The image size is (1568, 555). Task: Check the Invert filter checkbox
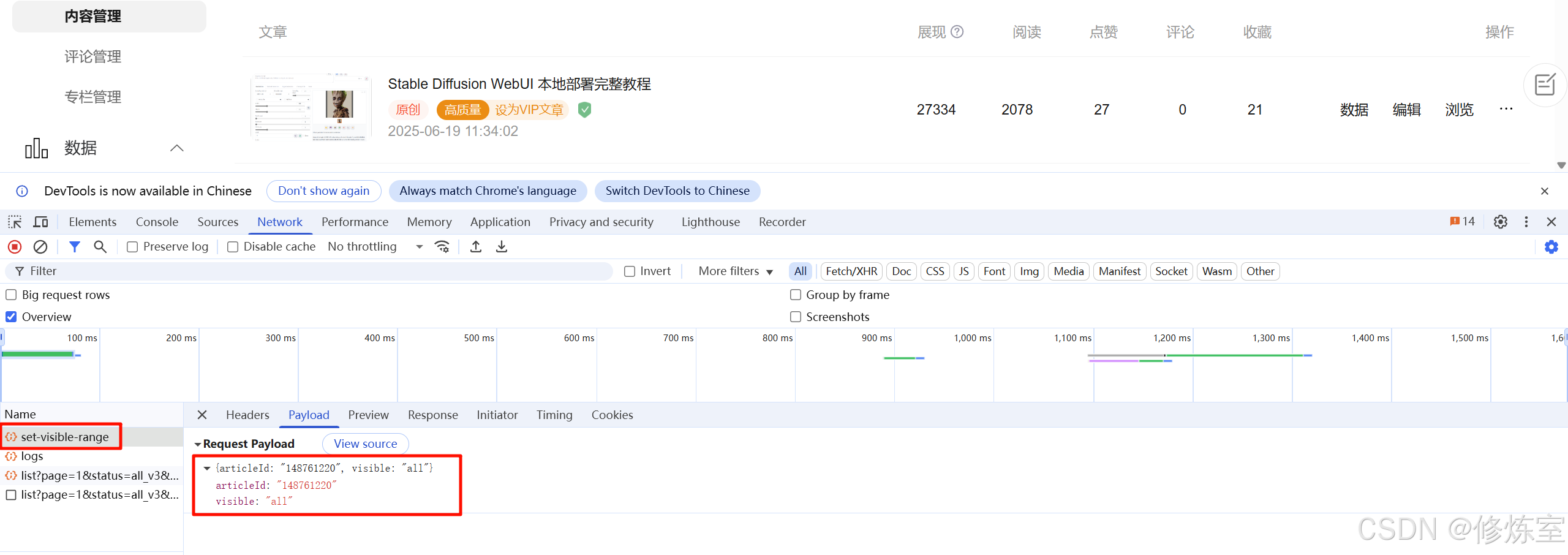point(630,271)
